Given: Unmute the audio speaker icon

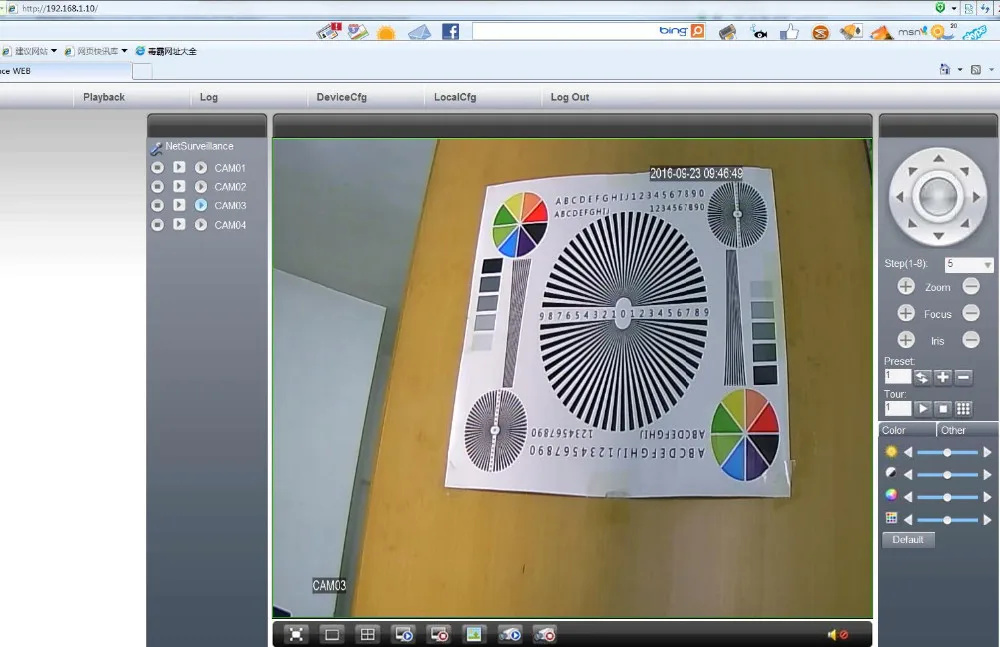Looking at the screenshot, I should pyautogui.click(x=837, y=634).
